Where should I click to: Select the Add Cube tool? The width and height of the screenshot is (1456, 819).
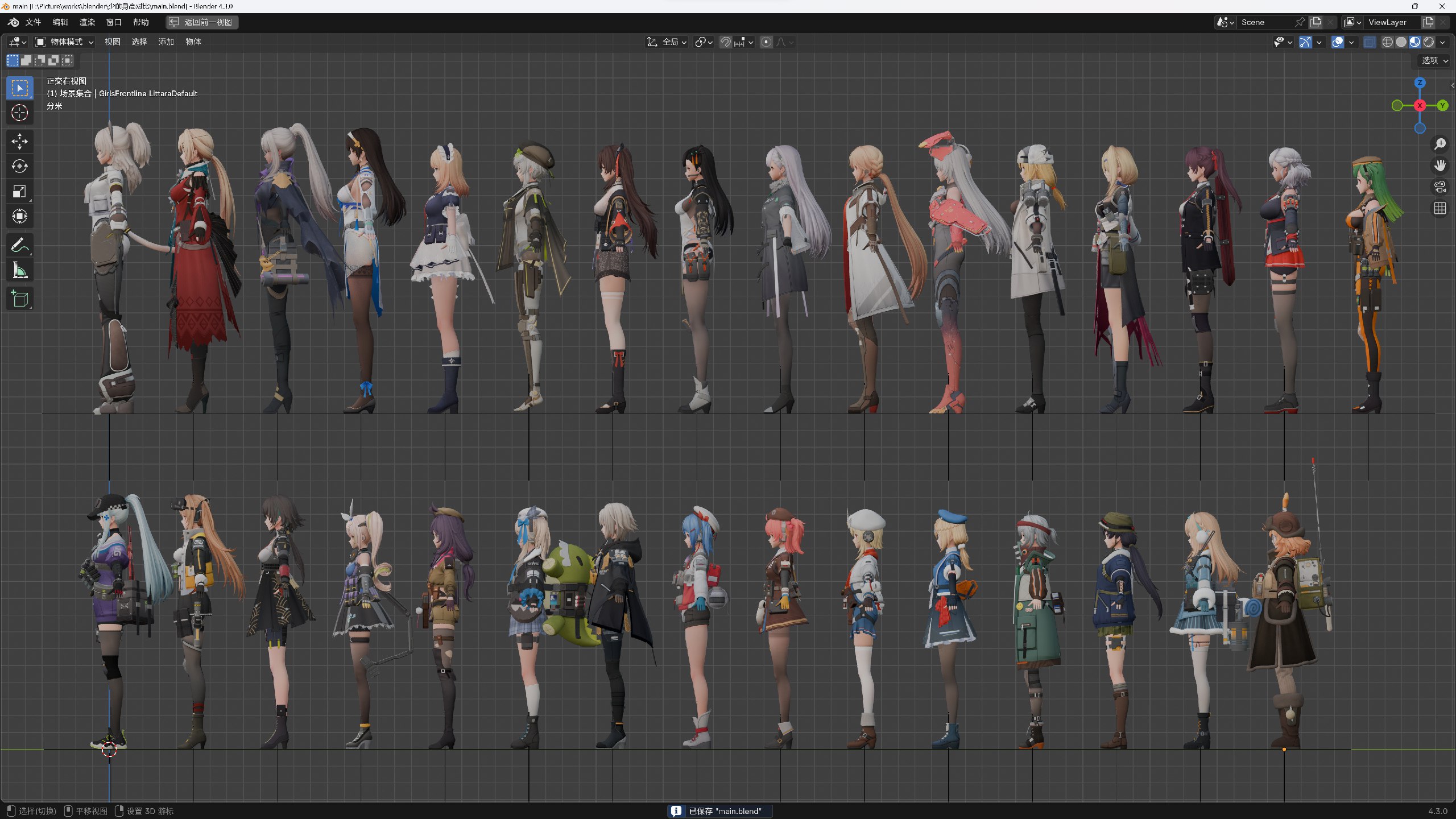point(19,299)
